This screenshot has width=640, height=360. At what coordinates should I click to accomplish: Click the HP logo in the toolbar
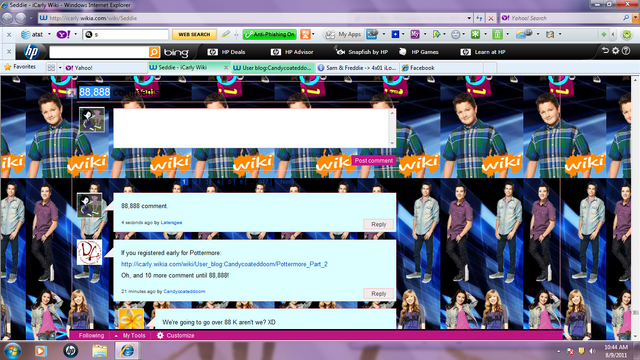(x=31, y=52)
